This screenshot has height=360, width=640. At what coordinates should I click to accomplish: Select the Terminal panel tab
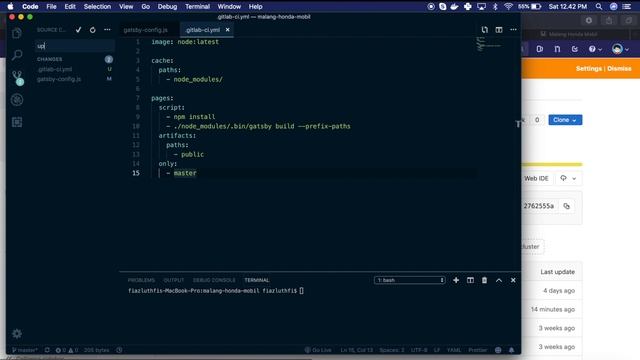coord(257,280)
